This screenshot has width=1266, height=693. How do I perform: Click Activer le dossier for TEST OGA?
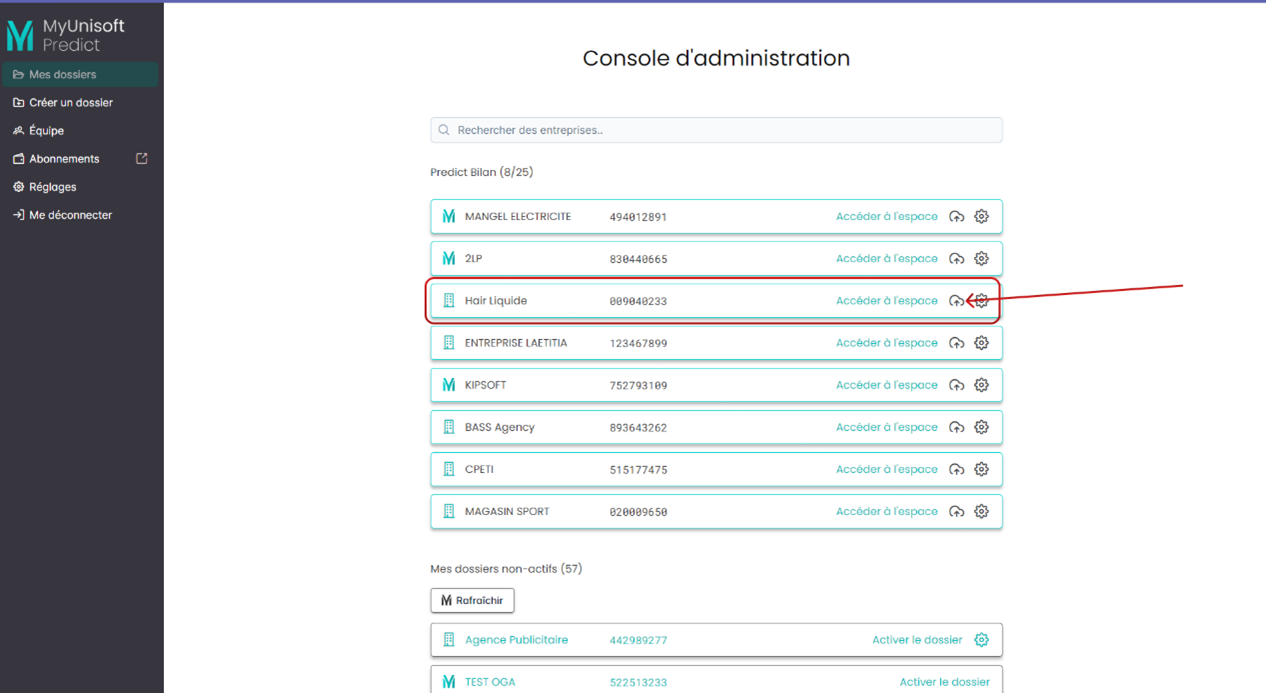[945, 682]
